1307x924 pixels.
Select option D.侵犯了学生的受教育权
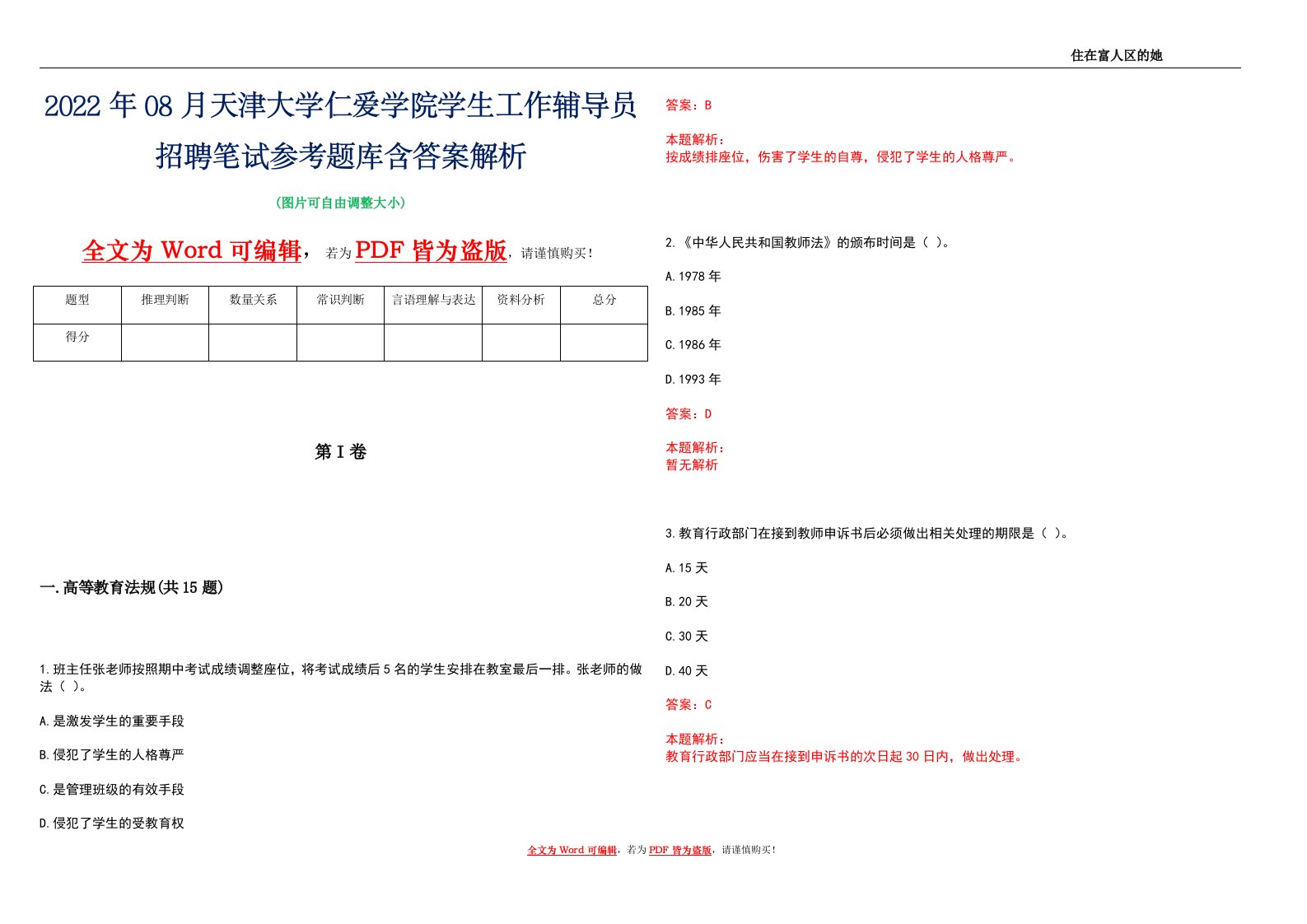[x=112, y=823]
